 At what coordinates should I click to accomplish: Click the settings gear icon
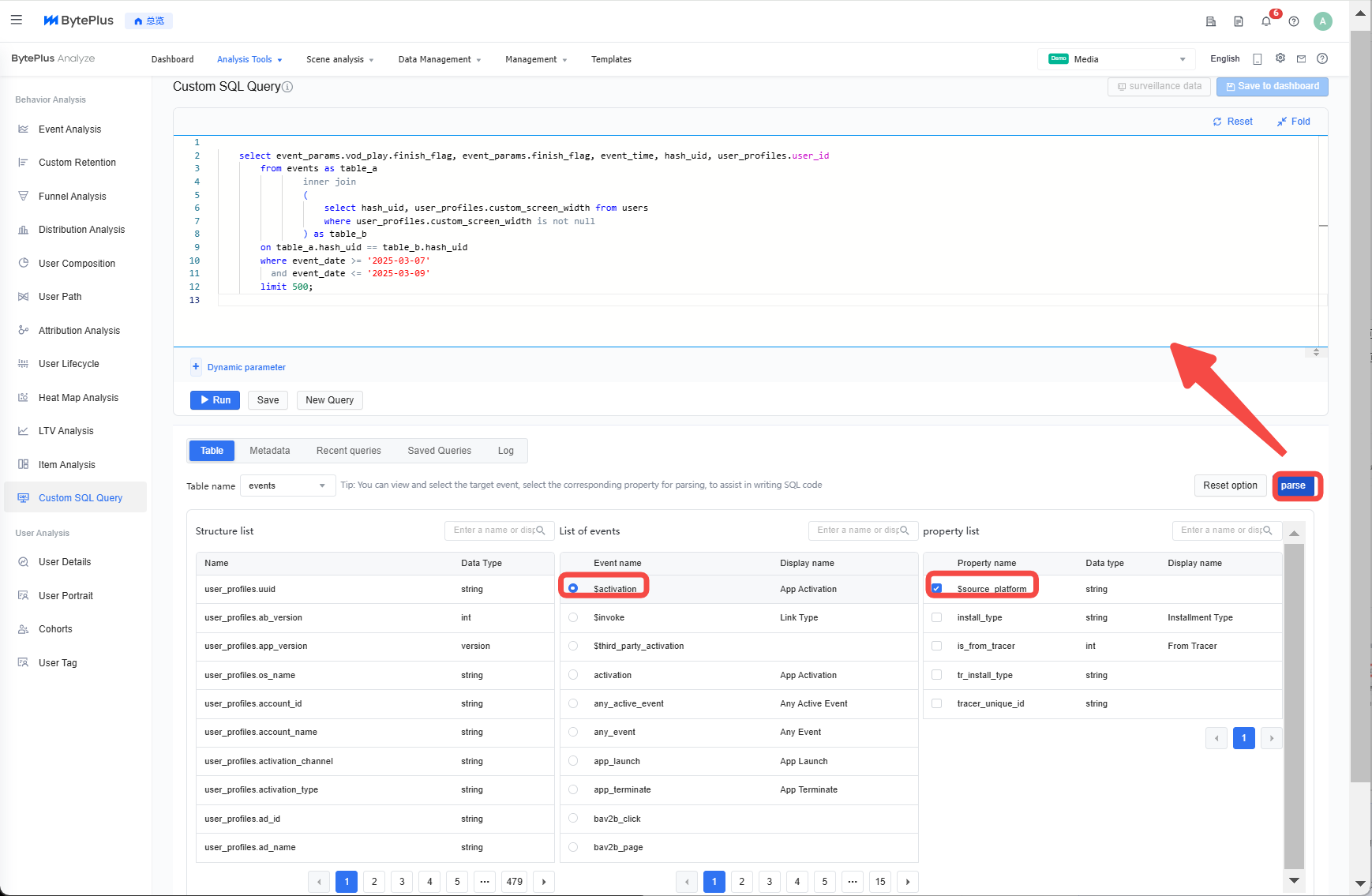coord(1280,58)
